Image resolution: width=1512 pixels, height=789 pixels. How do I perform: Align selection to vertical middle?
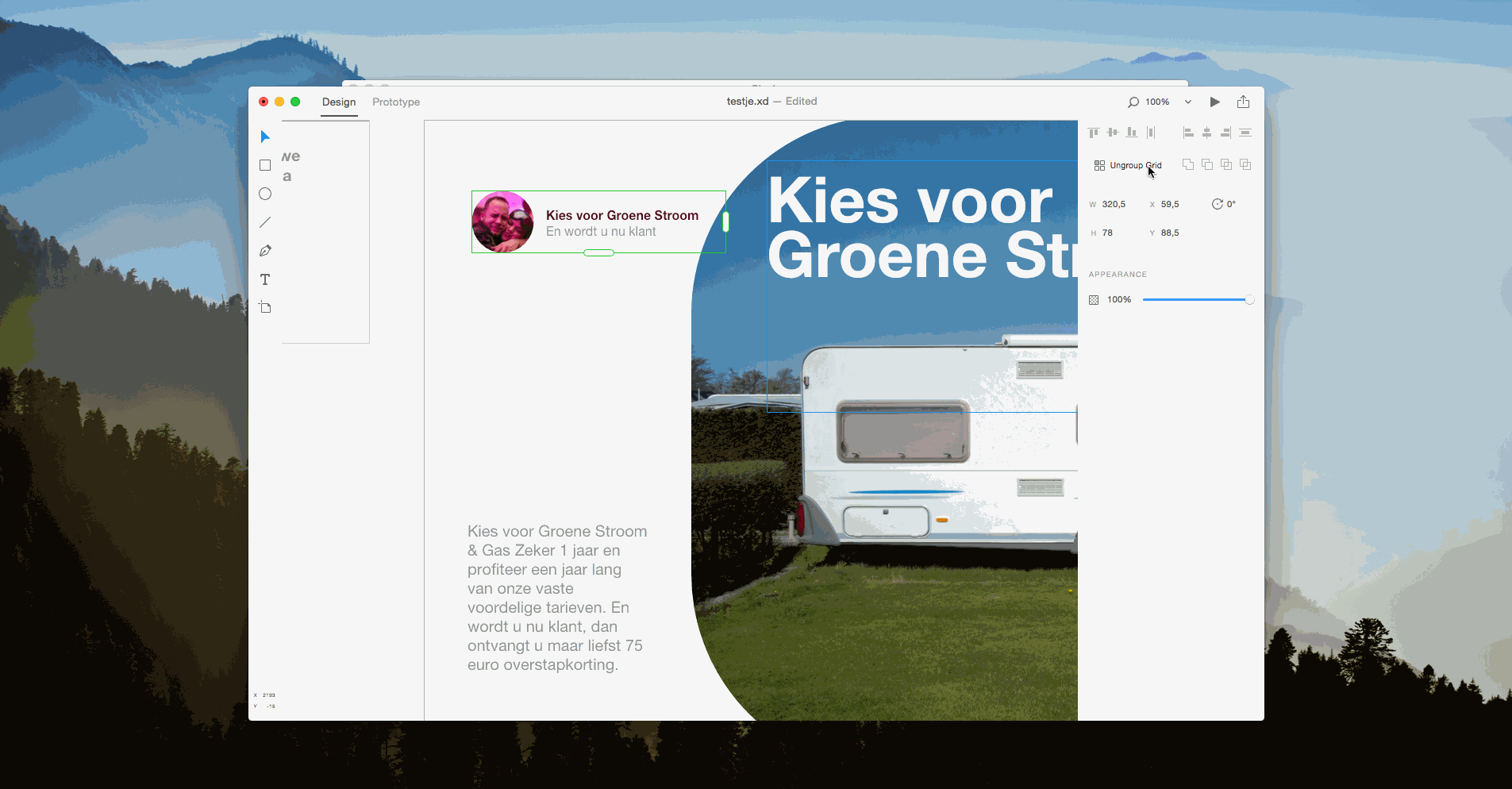click(1113, 133)
